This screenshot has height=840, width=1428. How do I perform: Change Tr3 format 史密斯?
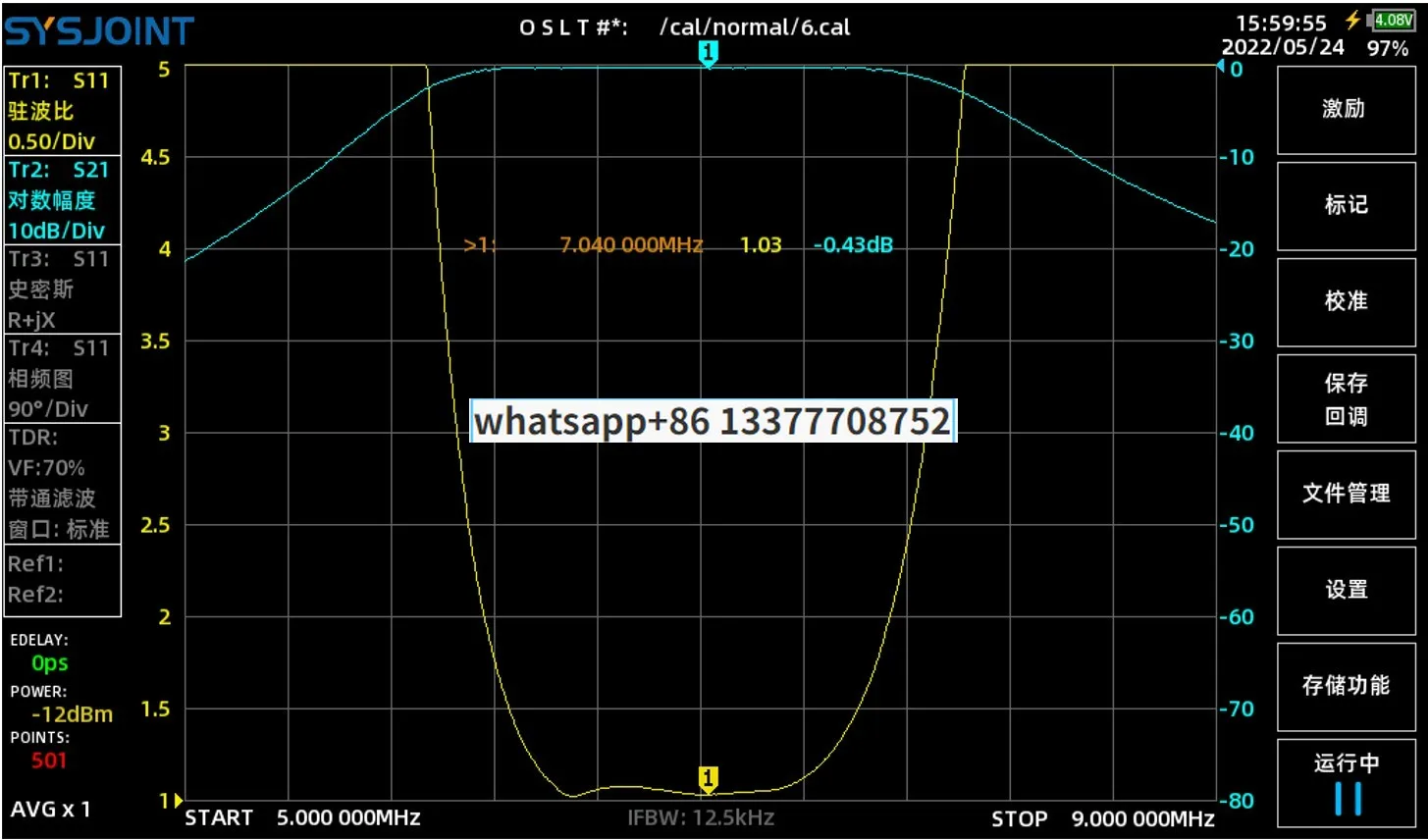point(41,289)
